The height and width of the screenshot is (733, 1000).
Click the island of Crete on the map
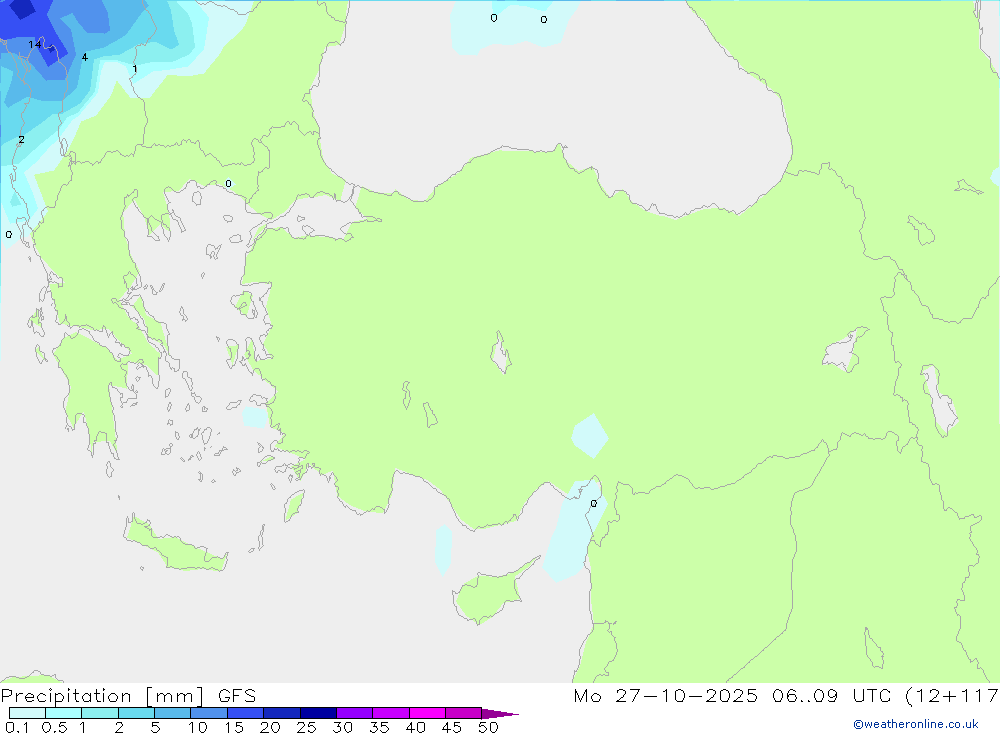click(x=175, y=544)
